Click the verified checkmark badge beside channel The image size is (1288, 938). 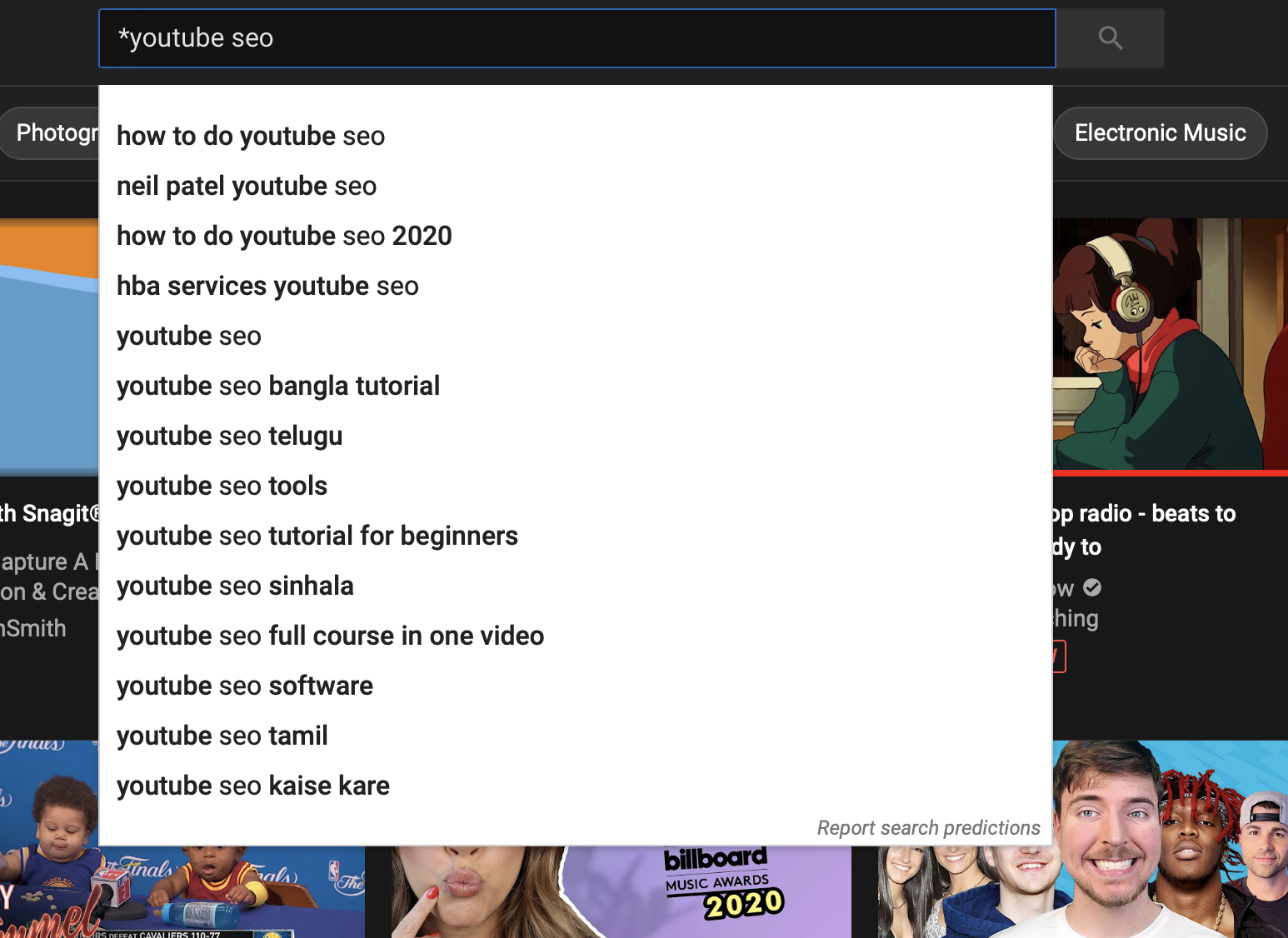[1092, 588]
